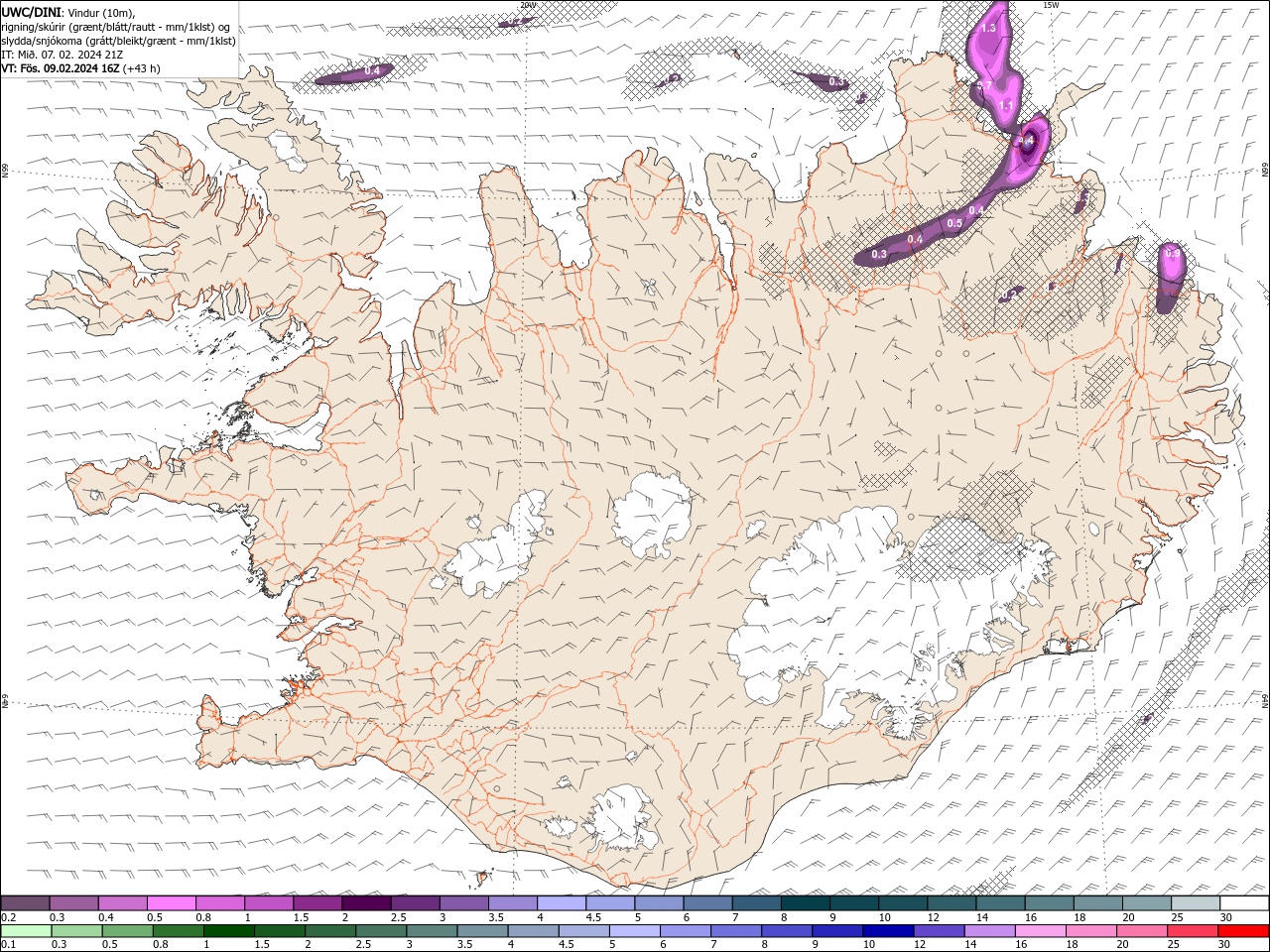Click the 0.9 precipitation value near east coast
Image resolution: width=1270 pixels, height=952 pixels.
point(1173,254)
